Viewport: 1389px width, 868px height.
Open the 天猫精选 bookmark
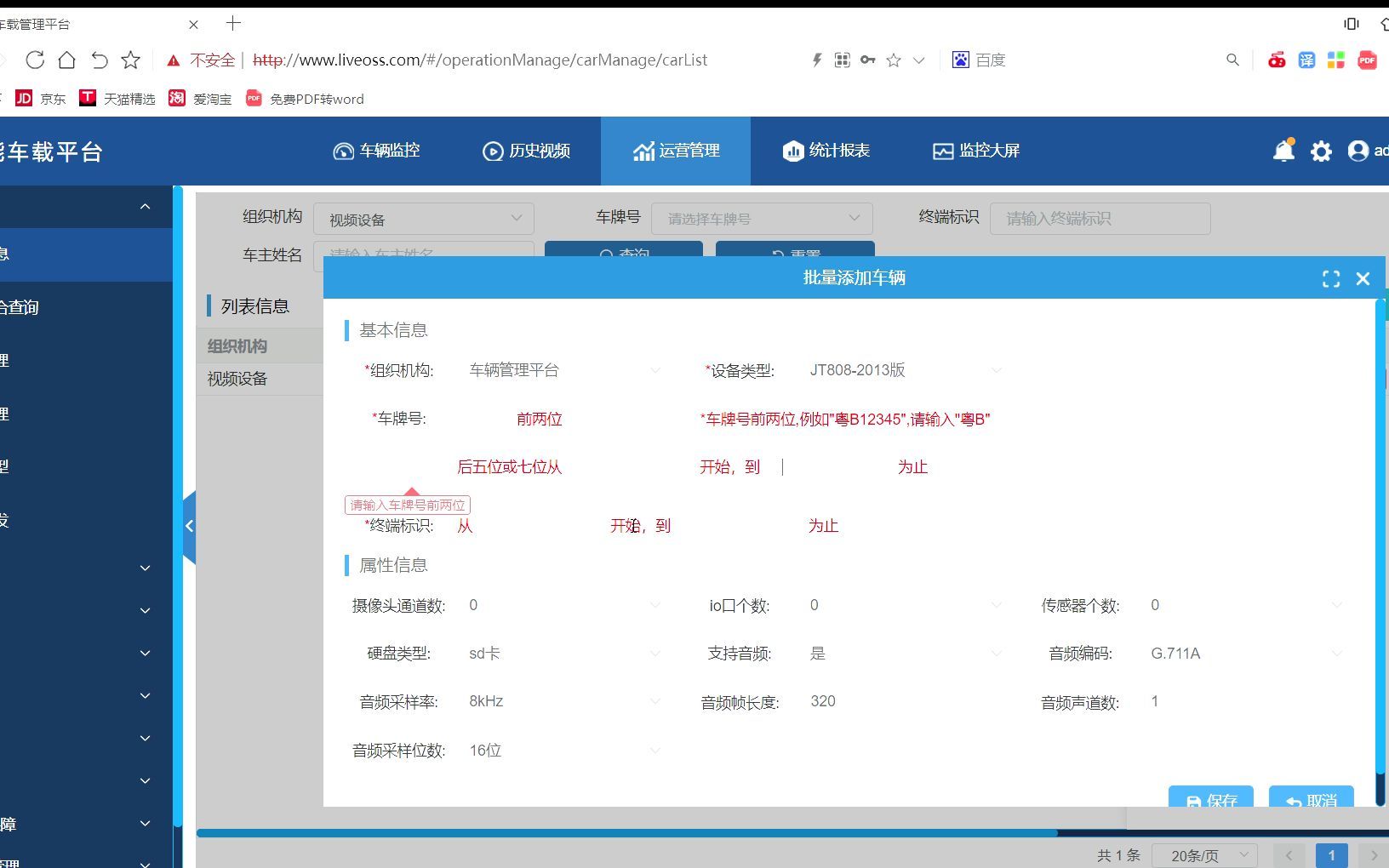(117, 99)
